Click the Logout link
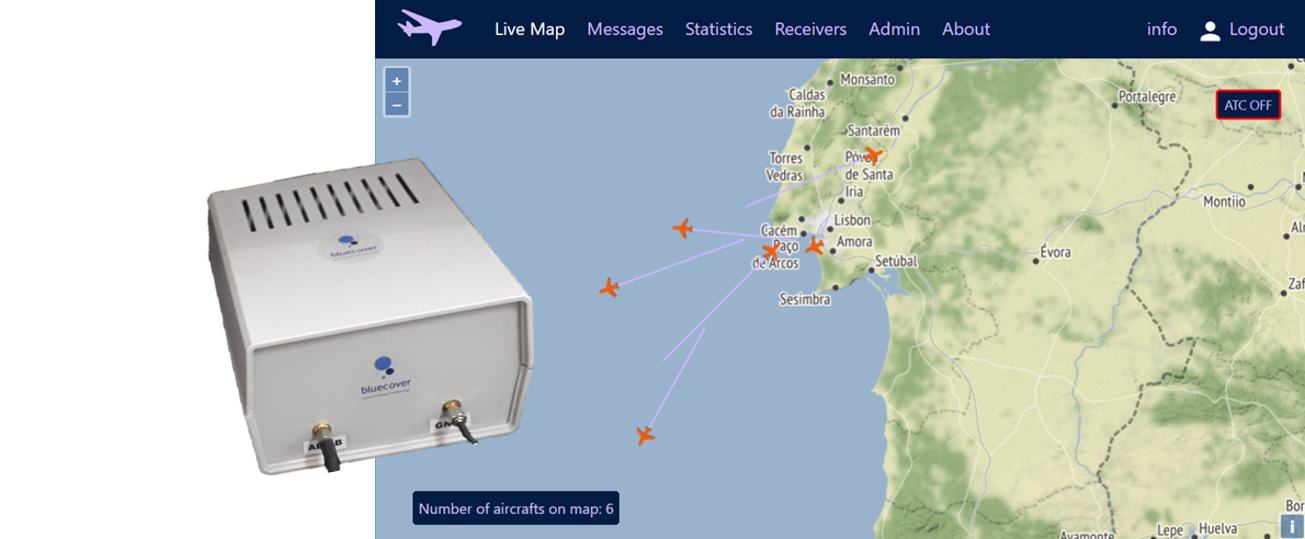1305x539 pixels. pos(1257,29)
